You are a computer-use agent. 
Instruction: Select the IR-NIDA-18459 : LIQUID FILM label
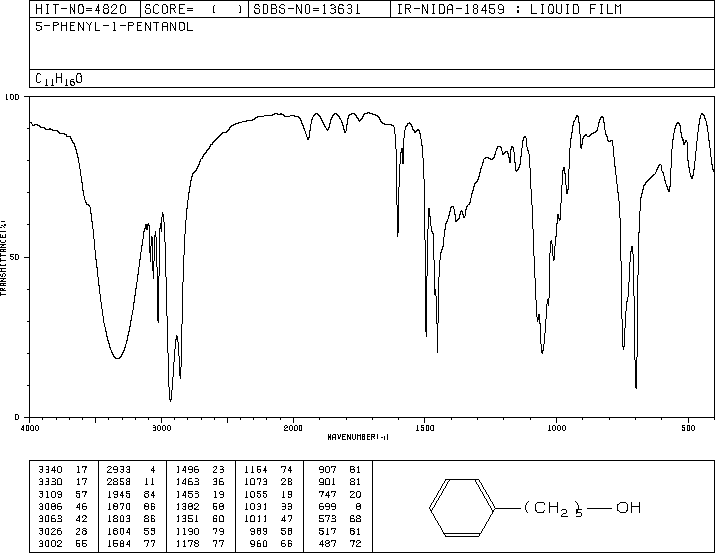pyautogui.click(x=509, y=9)
